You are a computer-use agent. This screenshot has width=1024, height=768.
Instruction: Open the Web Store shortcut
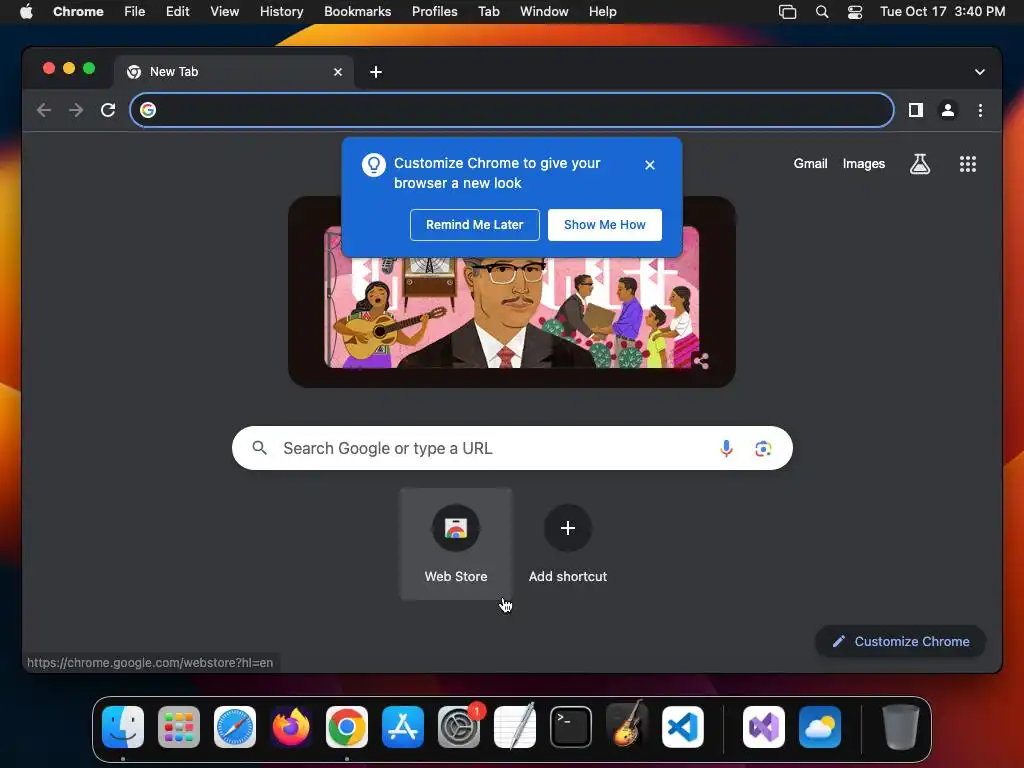point(456,543)
